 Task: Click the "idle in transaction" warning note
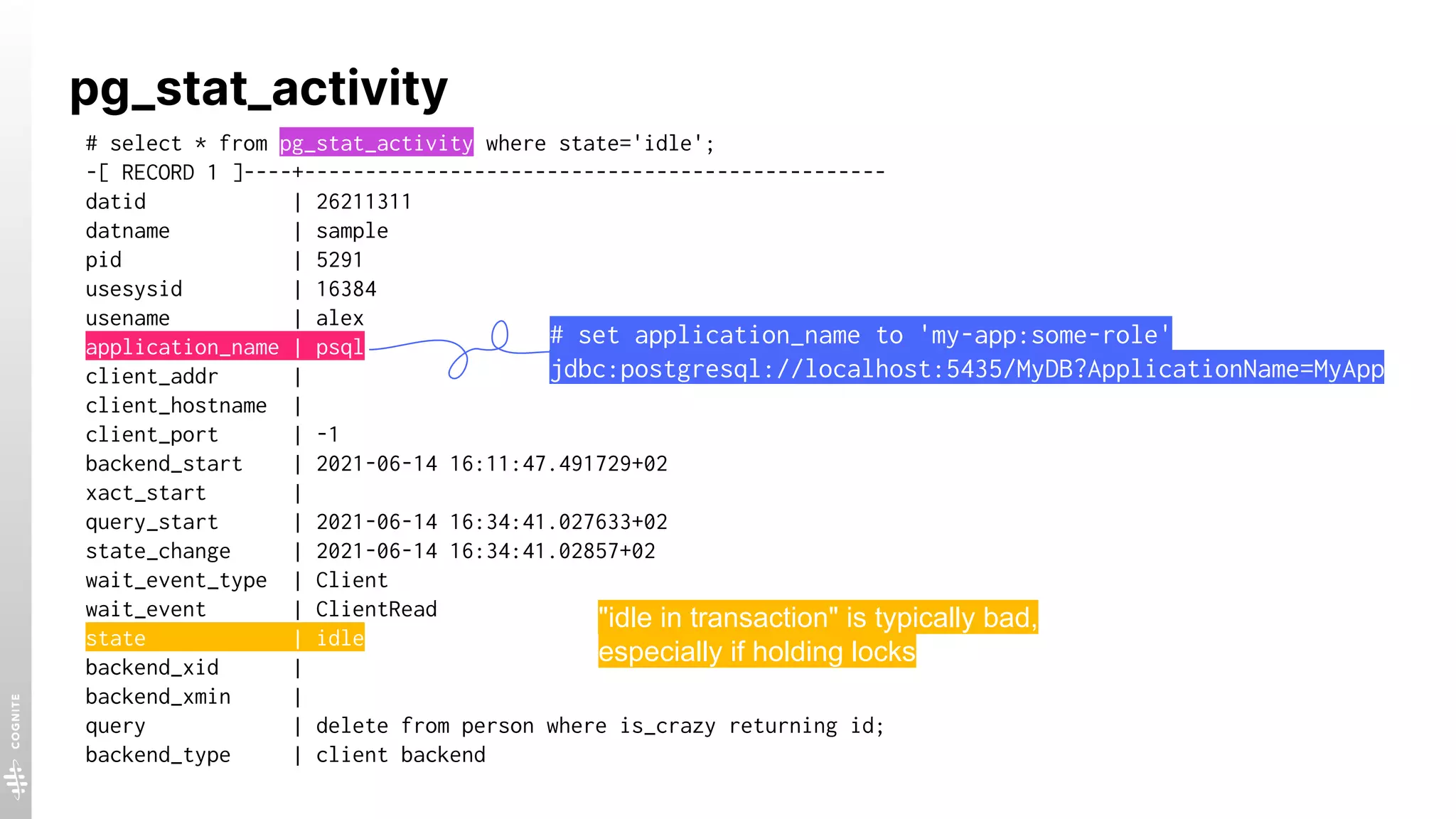coord(818,617)
